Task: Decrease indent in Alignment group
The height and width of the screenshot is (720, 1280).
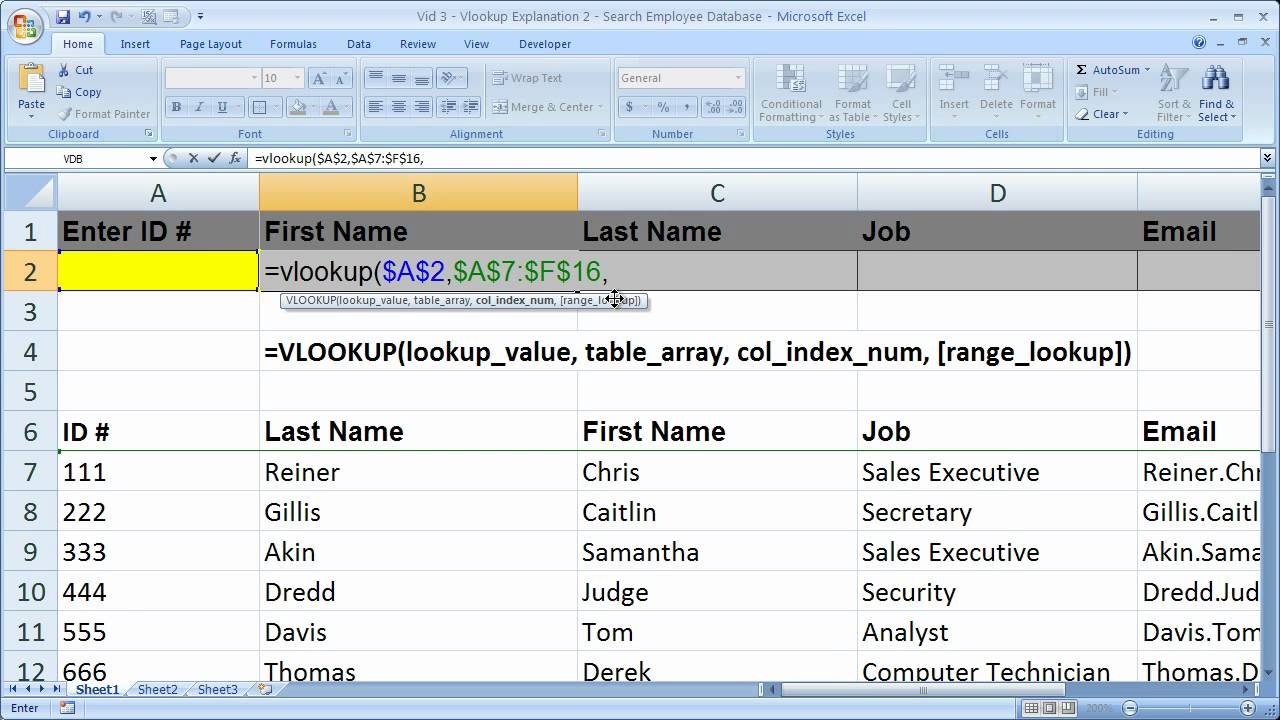Action: tap(449, 107)
